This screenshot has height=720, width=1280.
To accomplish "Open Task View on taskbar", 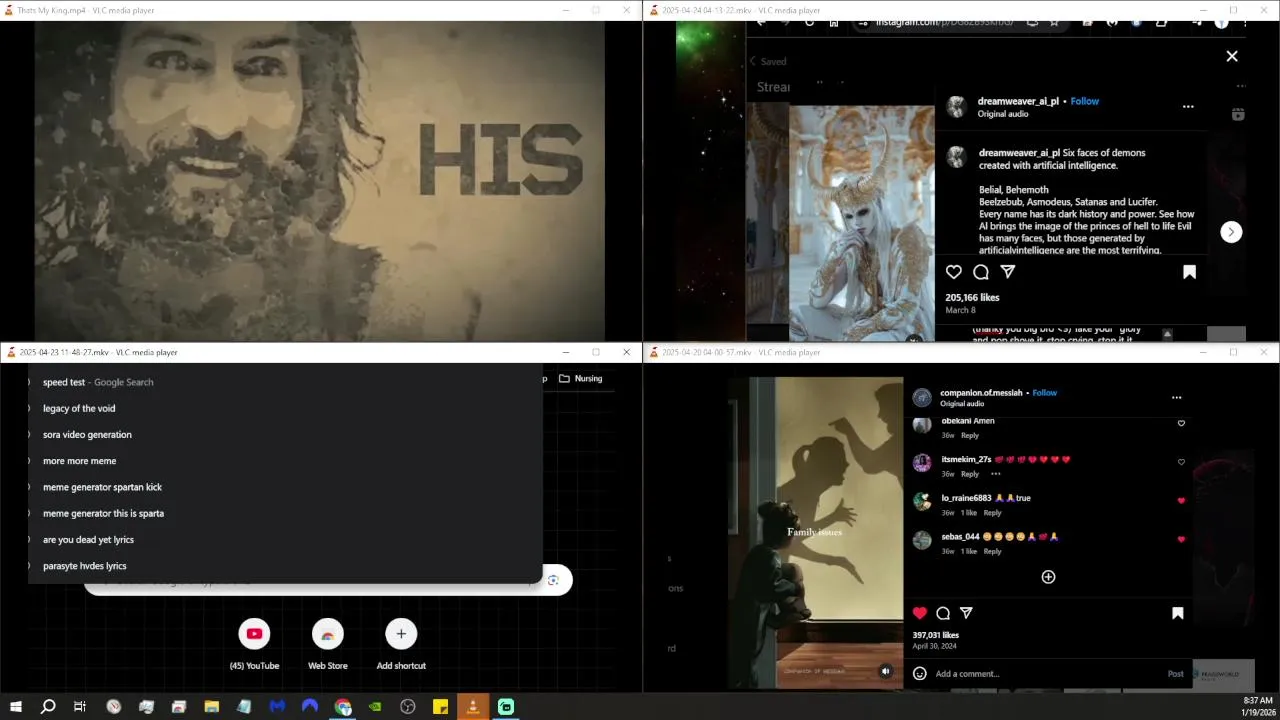I will (x=80, y=706).
